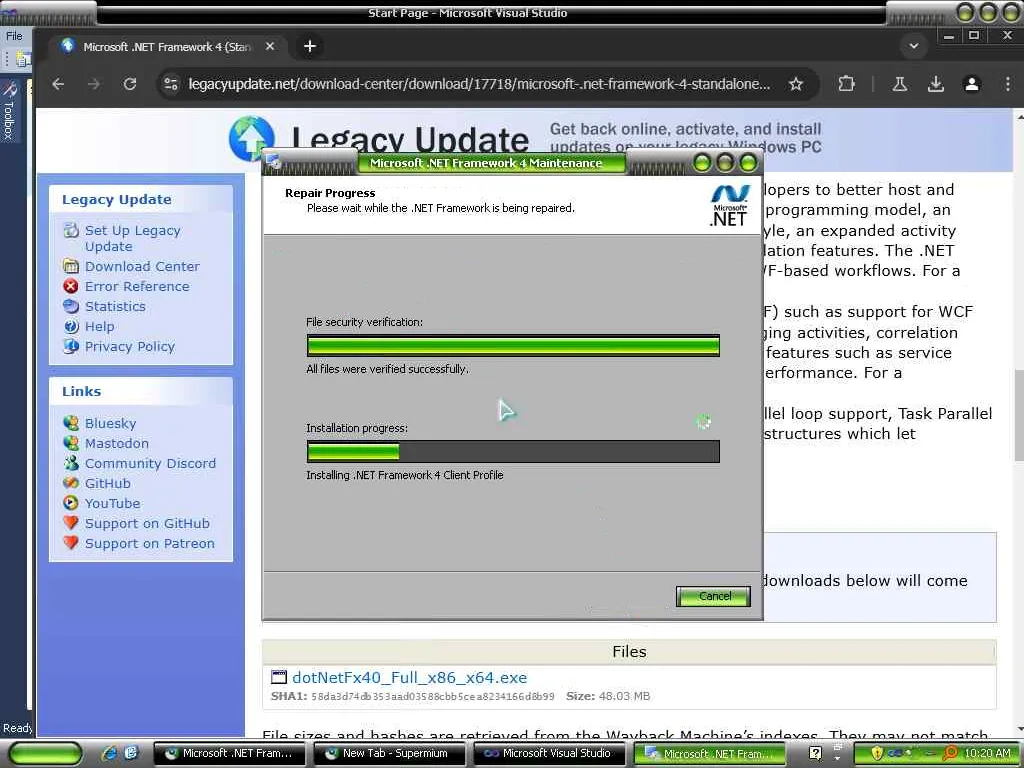This screenshot has width=1024, height=768.
Task: Open the GitHub link in Links
Action: tap(108, 484)
